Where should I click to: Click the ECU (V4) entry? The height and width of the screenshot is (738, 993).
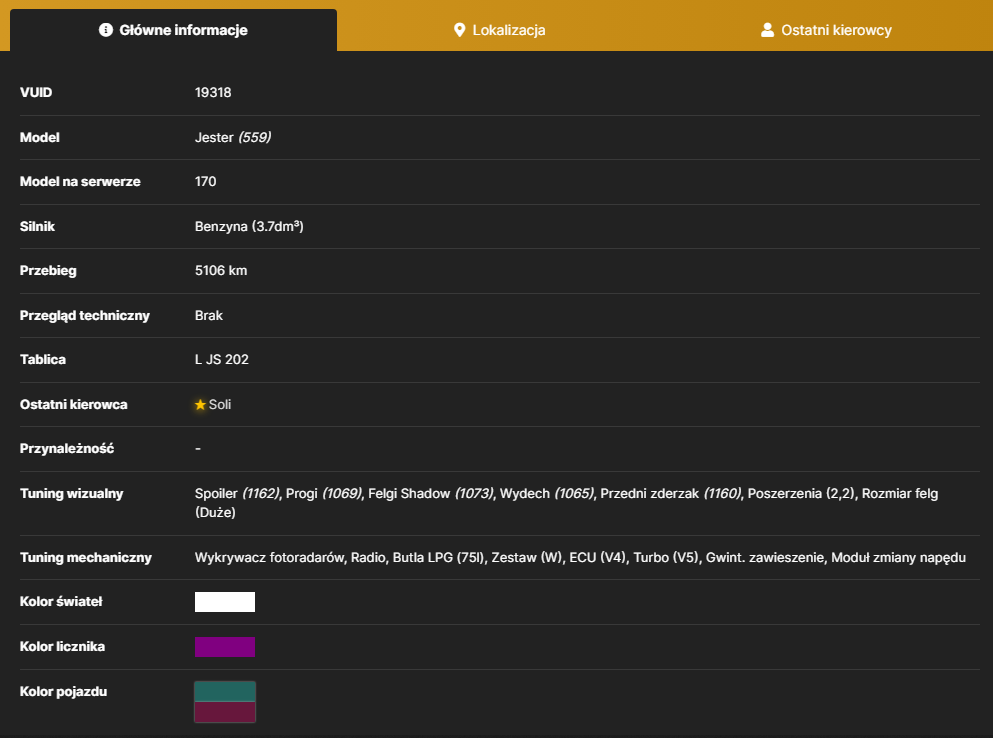coord(597,557)
